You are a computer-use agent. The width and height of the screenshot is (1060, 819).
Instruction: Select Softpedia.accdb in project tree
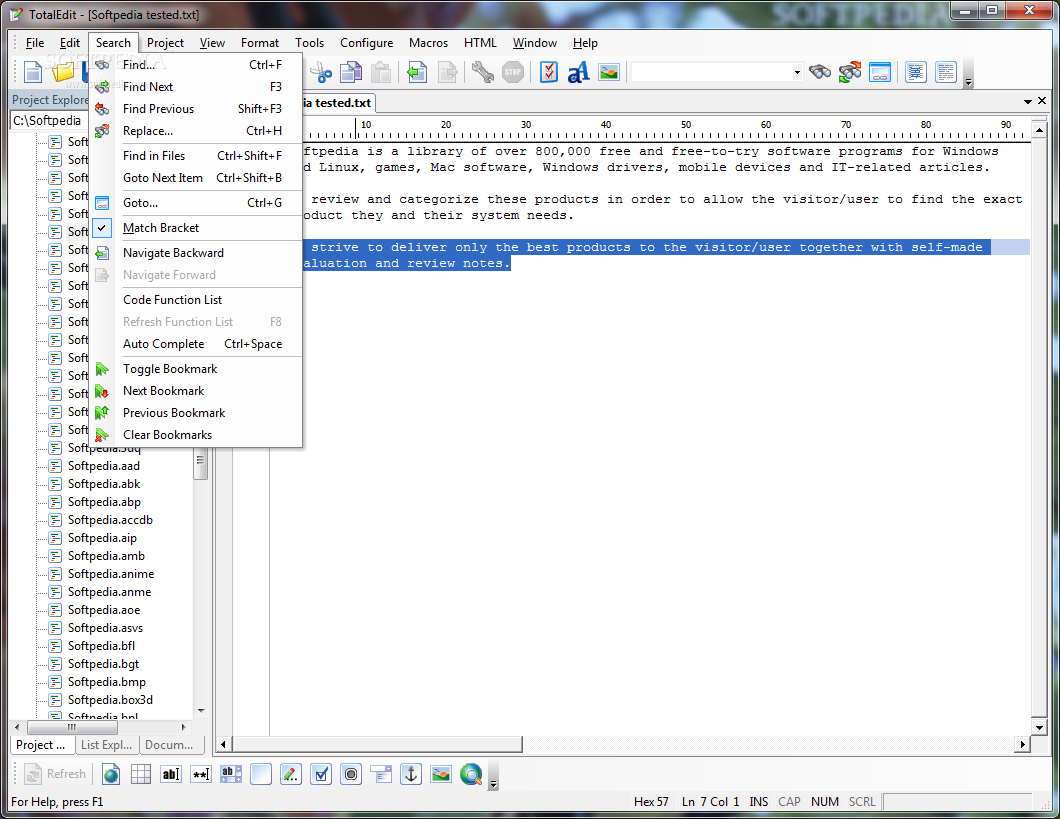[110, 520]
